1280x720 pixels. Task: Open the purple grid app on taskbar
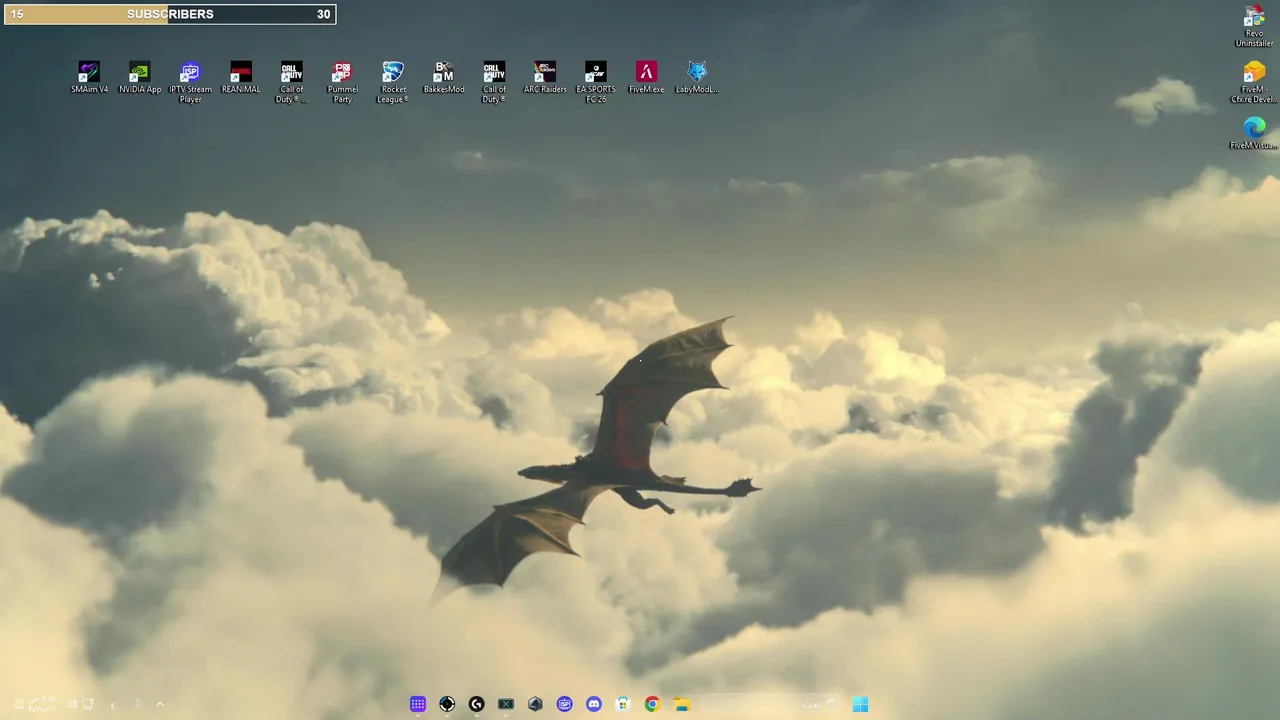pyautogui.click(x=418, y=704)
